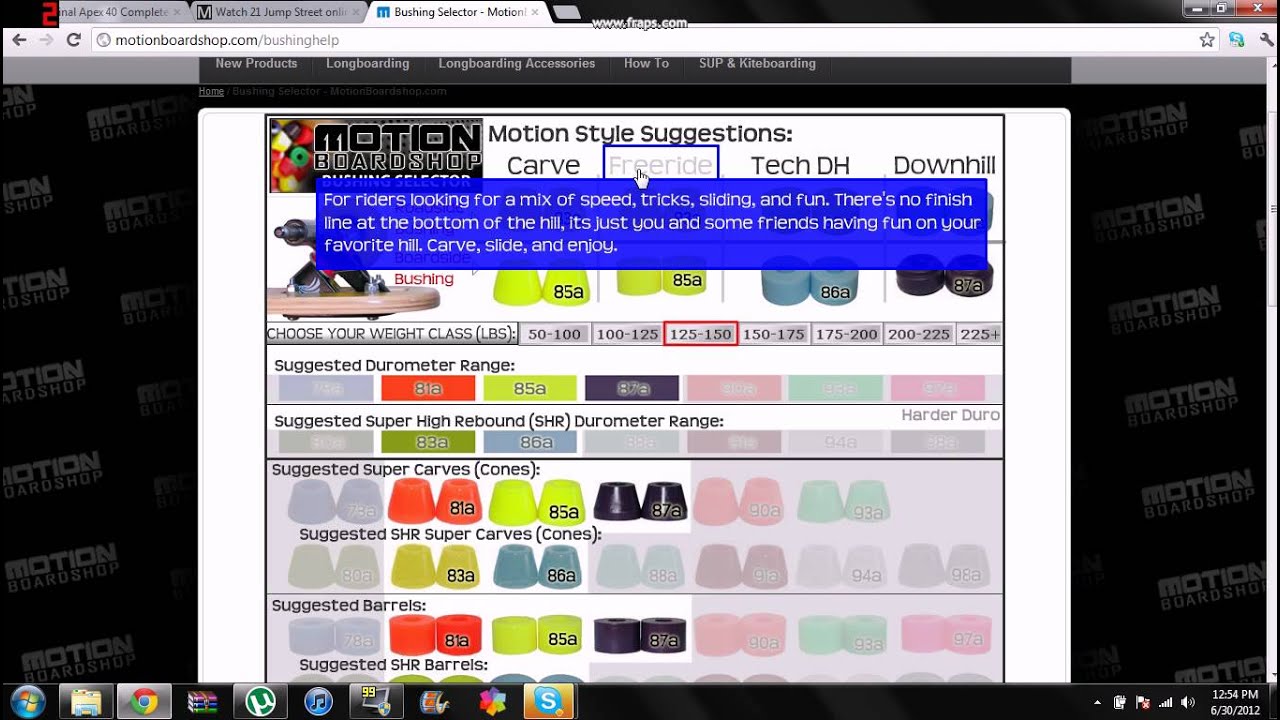
Task: Open the Fraps taskbar icon
Action: coord(376,702)
